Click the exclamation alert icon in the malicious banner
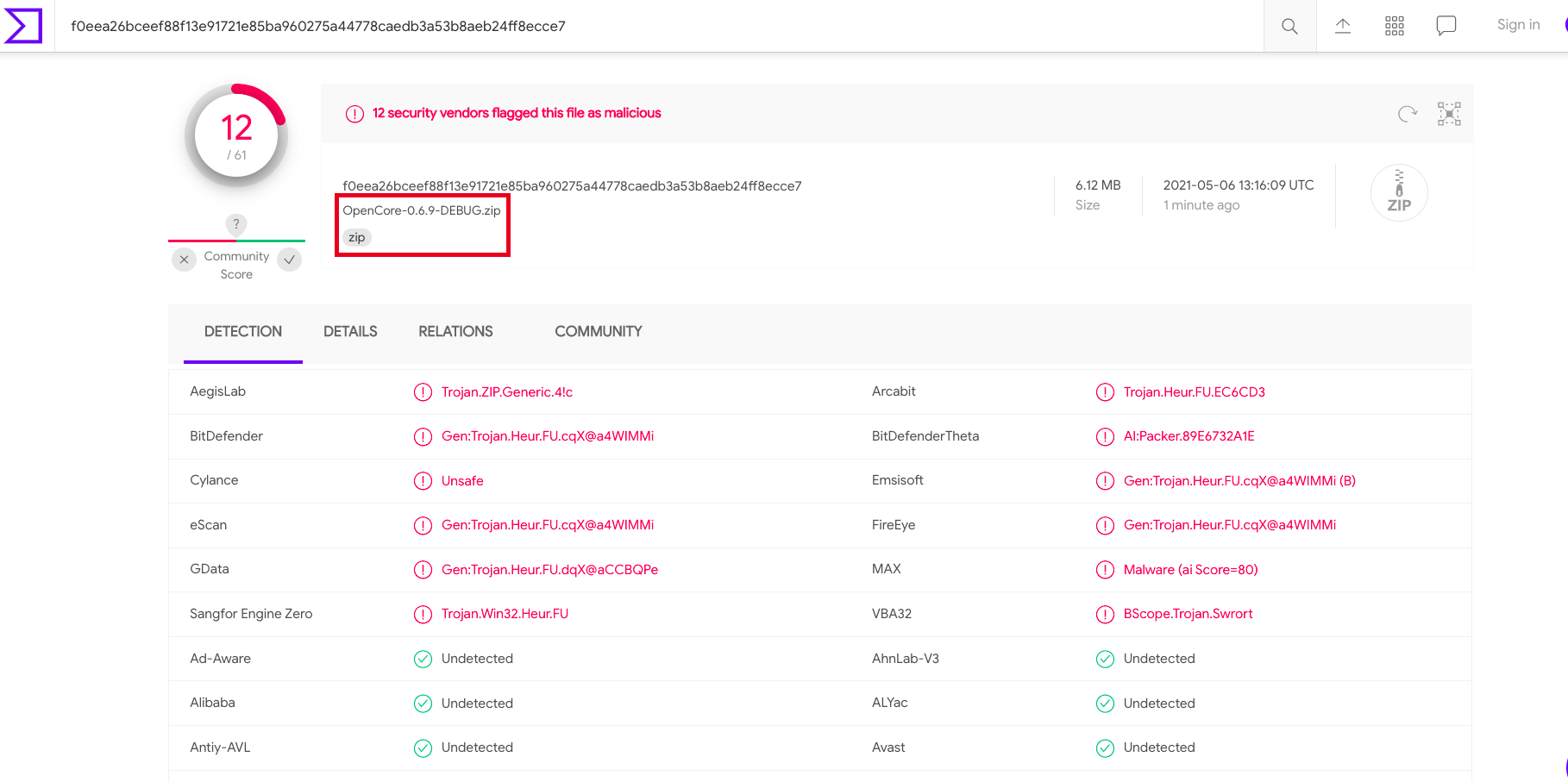The height and width of the screenshot is (782, 1568). tap(354, 113)
